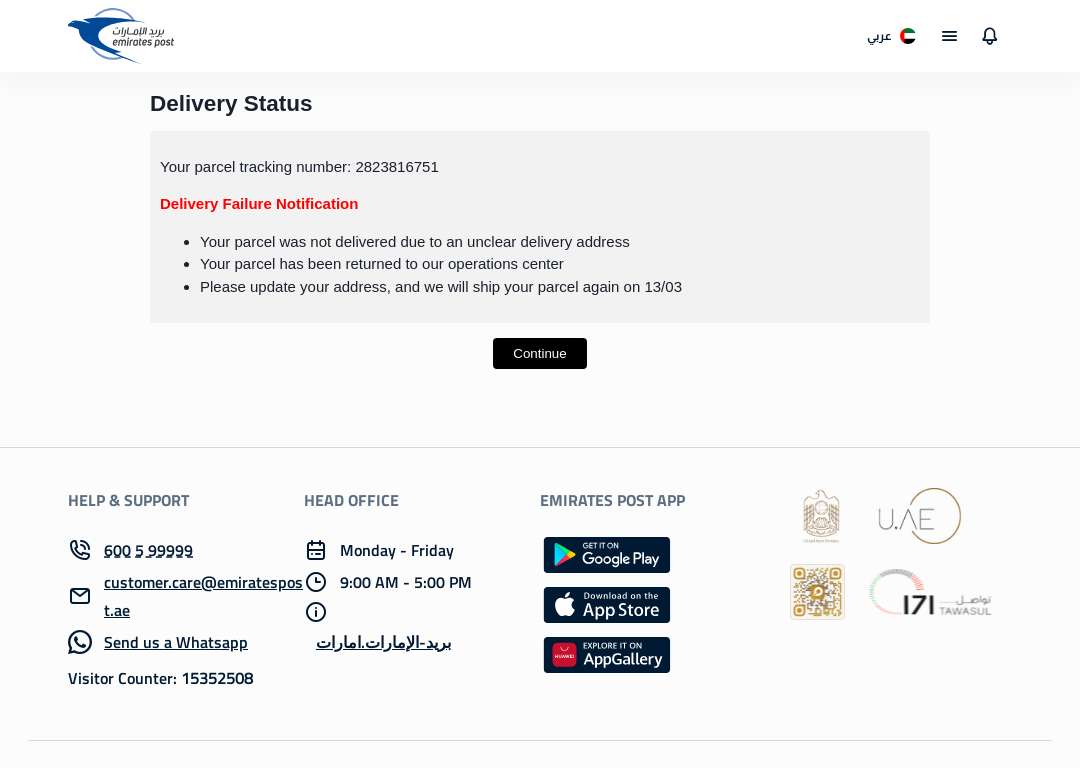Open Huawei AppGallery badge
The image size is (1080, 768).
(606, 654)
